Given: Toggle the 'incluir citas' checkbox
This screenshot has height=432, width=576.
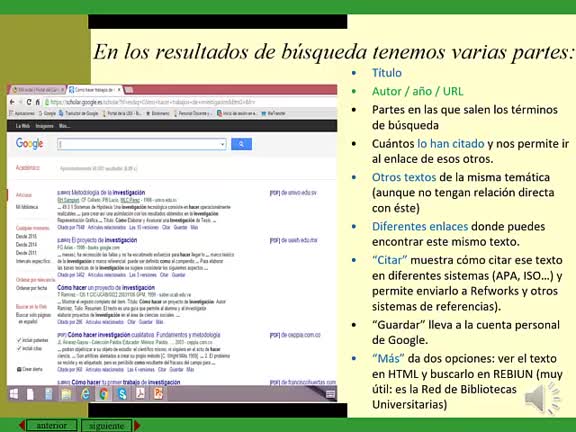Looking at the screenshot, I should click(19, 348).
